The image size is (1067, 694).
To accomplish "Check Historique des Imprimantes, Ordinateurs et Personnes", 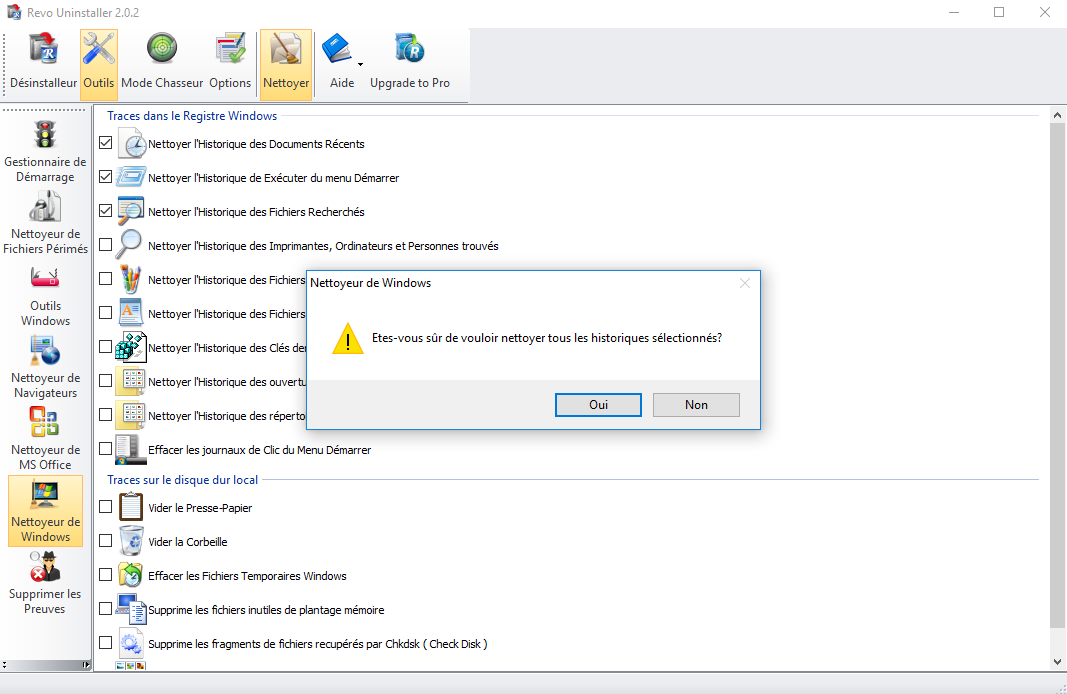I will click(105, 245).
